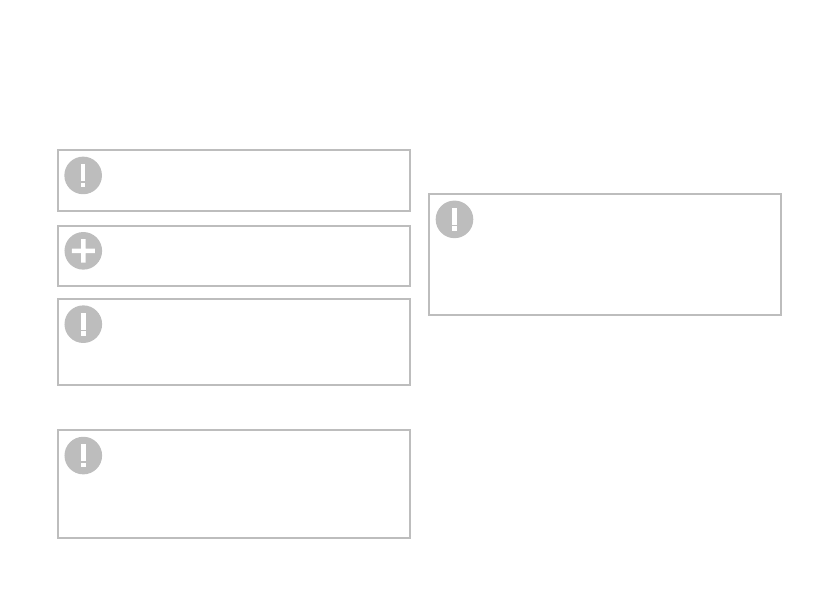Viewport: 839px width, 595px height.
Task: Click the body of the plus notice box
Action: pos(250,256)
